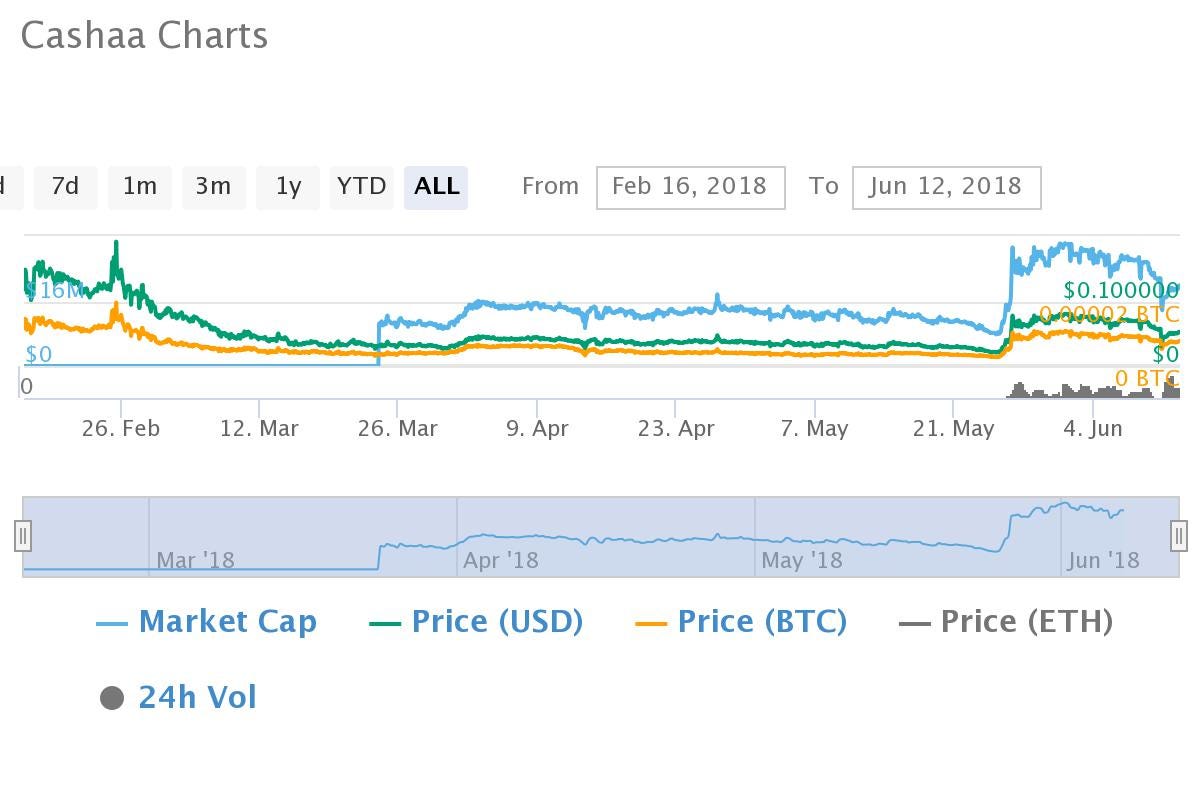The height and width of the screenshot is (800, 1200).
Task: Click the left handle of the range navigator
Action: 22,536
